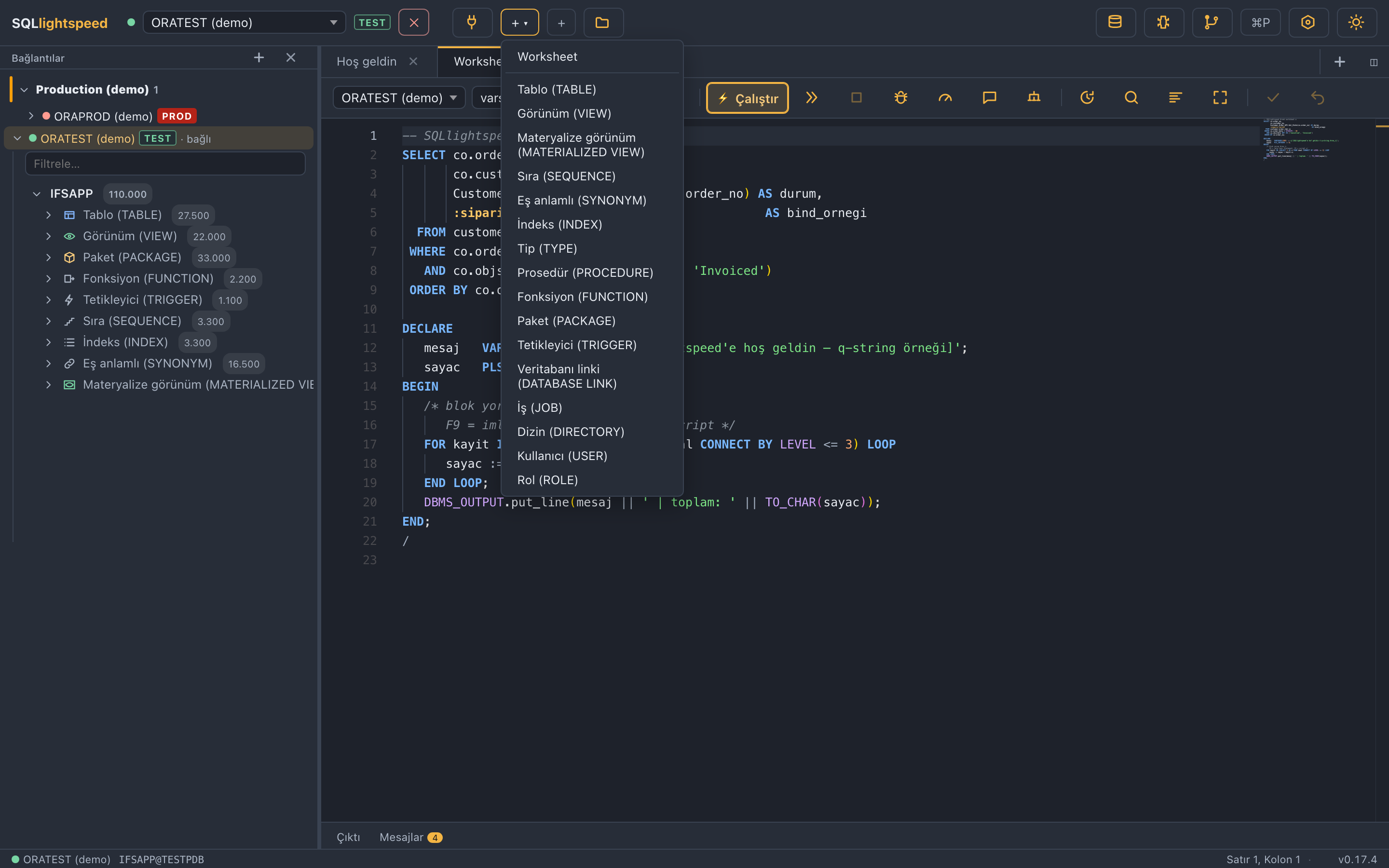
Task: Open the command palette ⌘P button
Action: (x=1260, y=22)
